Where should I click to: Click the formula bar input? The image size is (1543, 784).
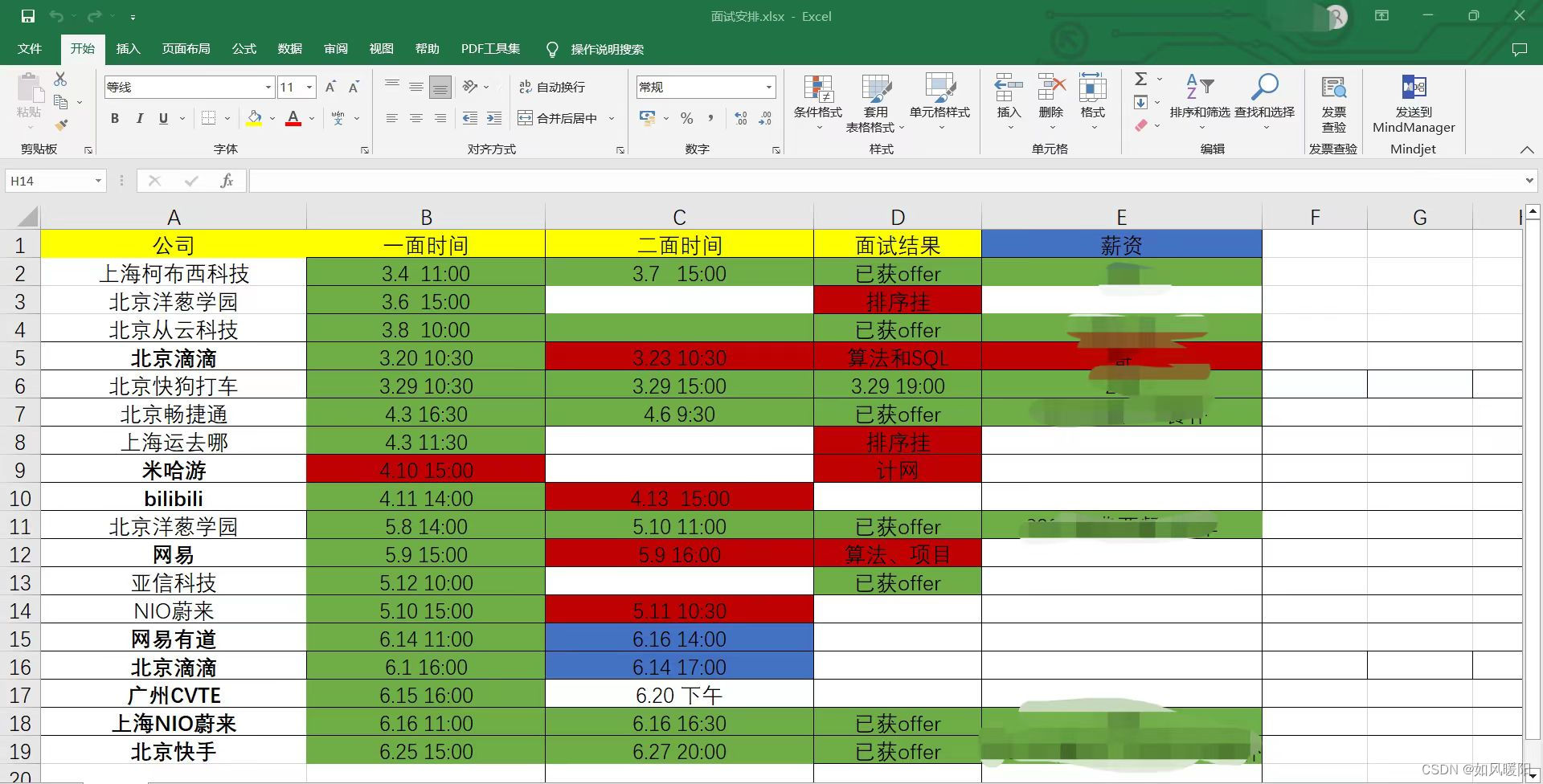point(884,181)
